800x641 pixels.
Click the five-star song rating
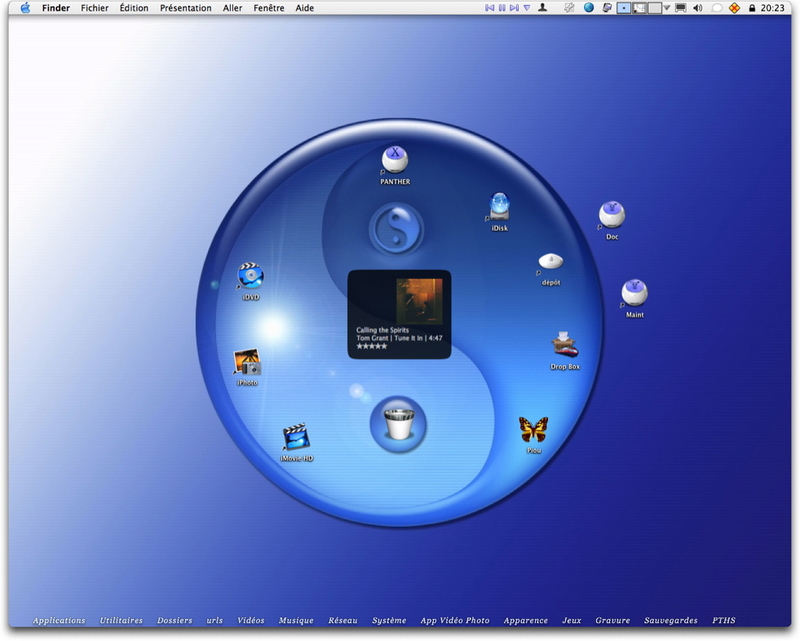click(x=371, y=347)
